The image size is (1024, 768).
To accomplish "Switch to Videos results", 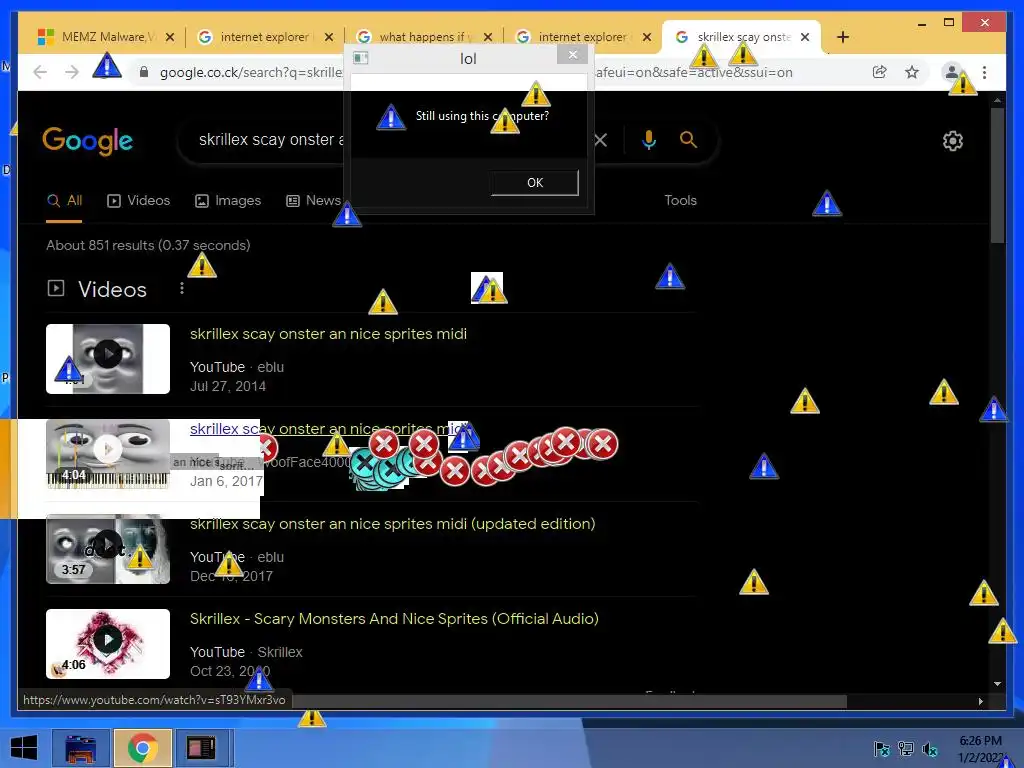I will (138, 201).
